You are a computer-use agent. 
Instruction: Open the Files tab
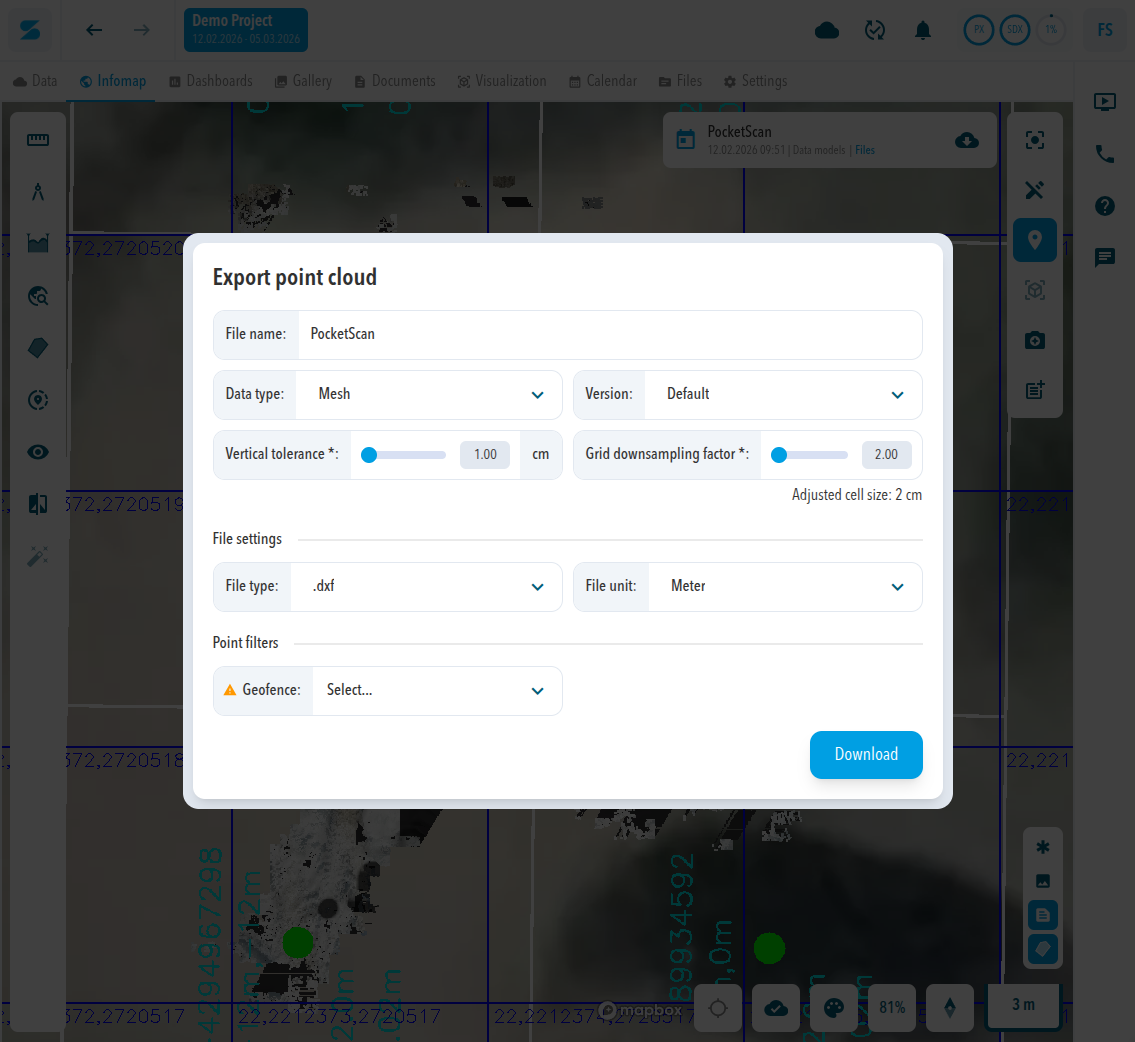(x=680, y=81)
